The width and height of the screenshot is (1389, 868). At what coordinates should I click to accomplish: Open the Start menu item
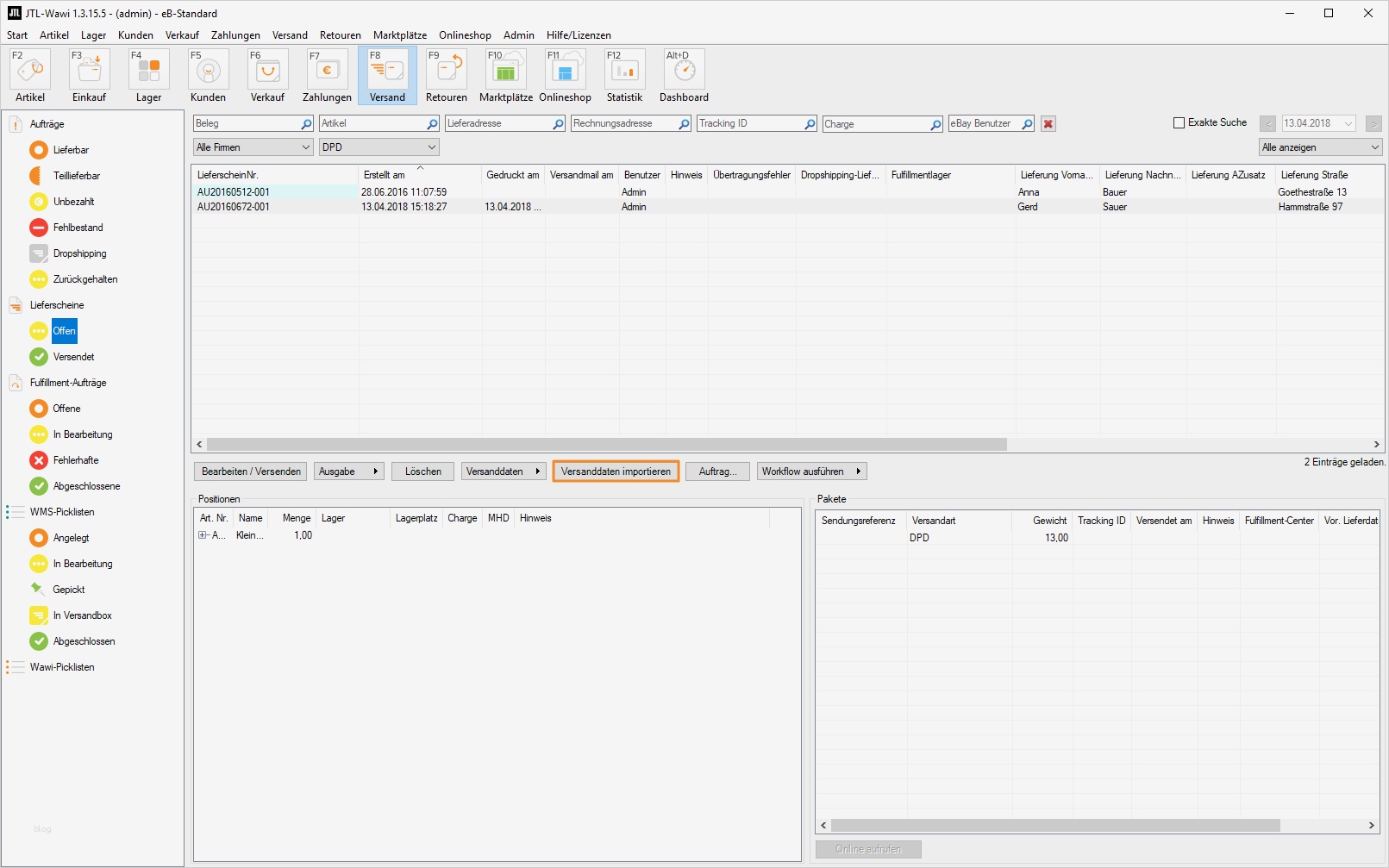17,35
